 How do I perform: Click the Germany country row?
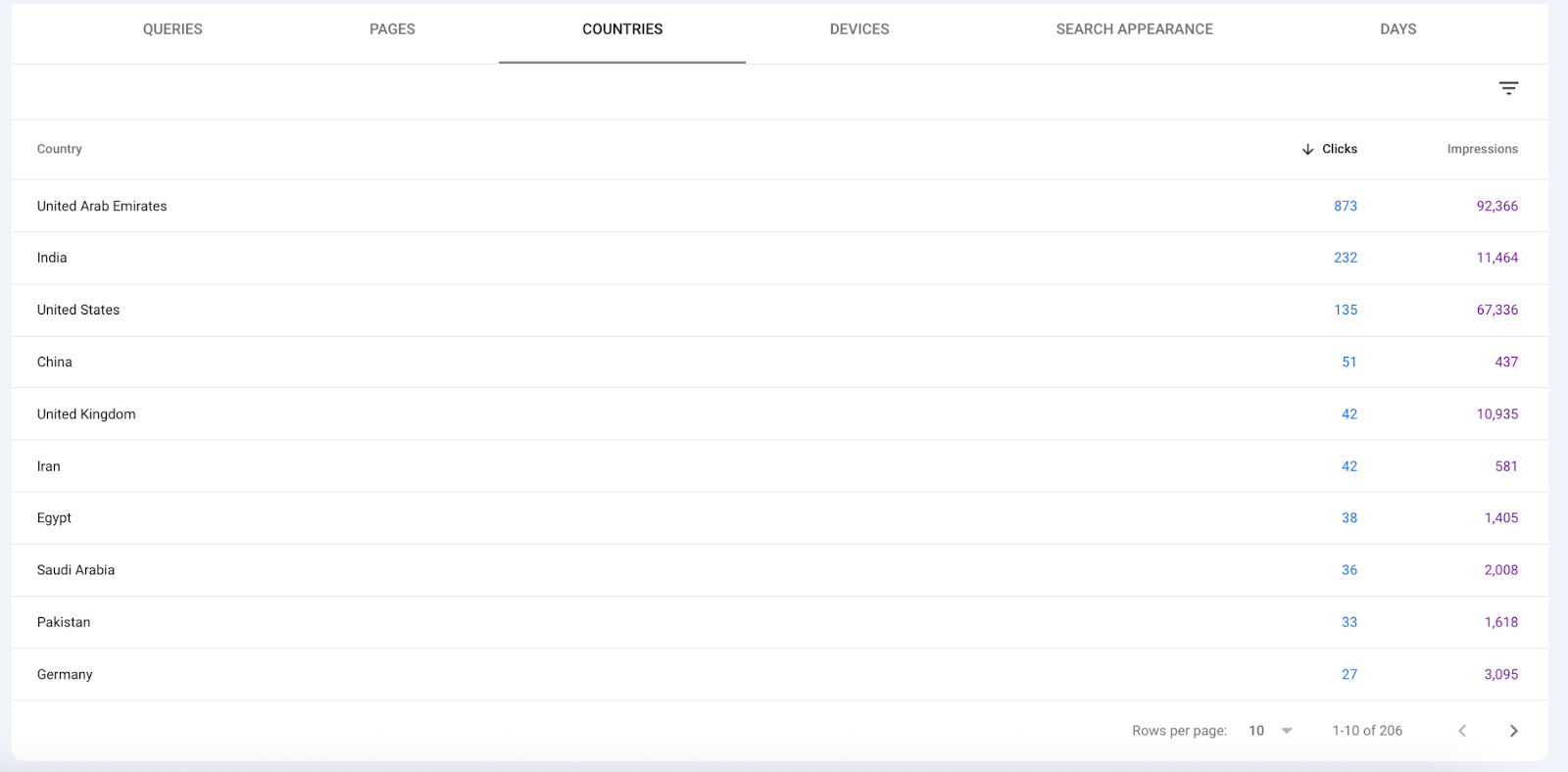click(x=65, y=674)
